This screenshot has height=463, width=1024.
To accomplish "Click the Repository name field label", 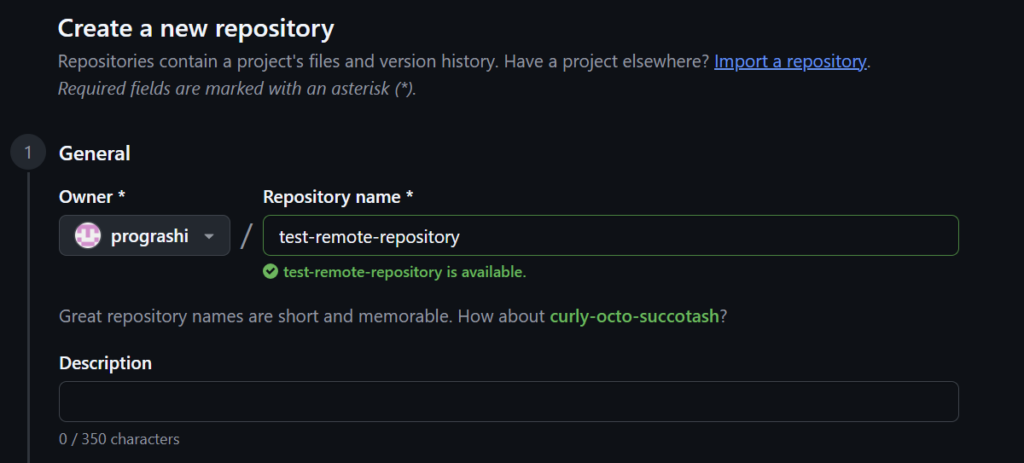I will point(338,197).
